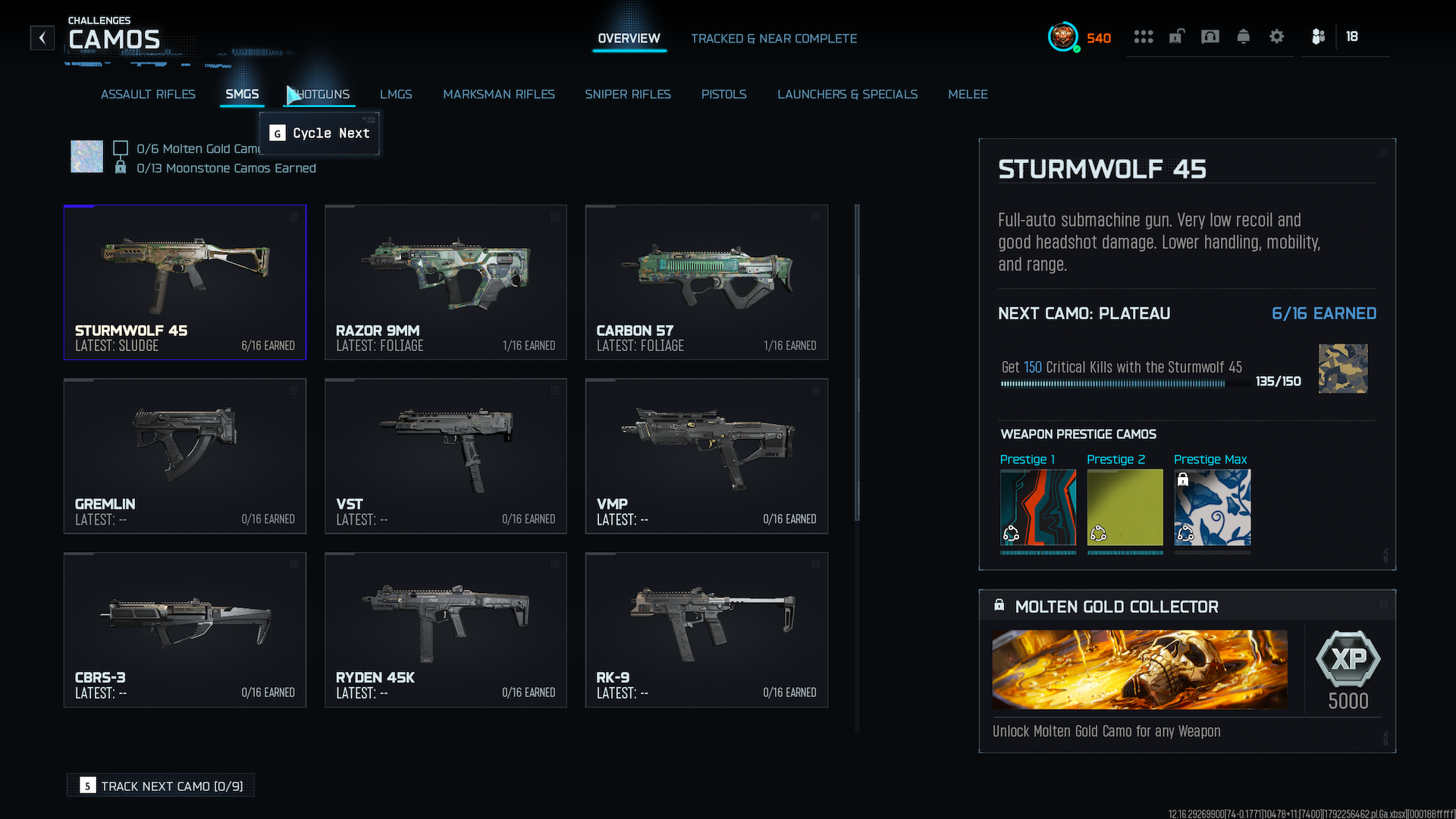Open the social party icon
The width and height of the screenshot is (1456, 819).
coord(1319,36)
